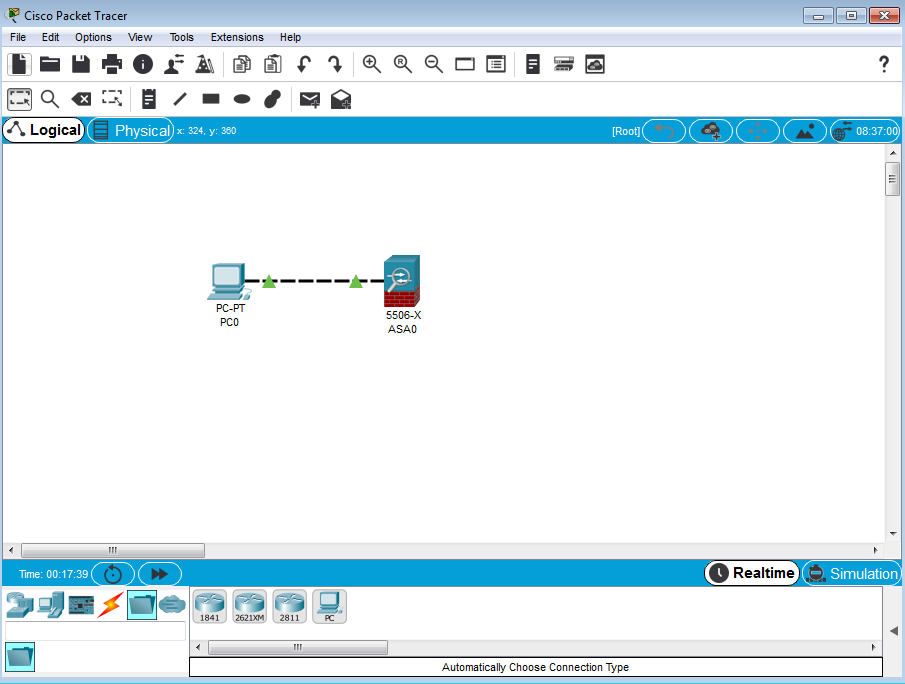Redo the last action
This screenshot has width=905, height=684.
[335, 64]
